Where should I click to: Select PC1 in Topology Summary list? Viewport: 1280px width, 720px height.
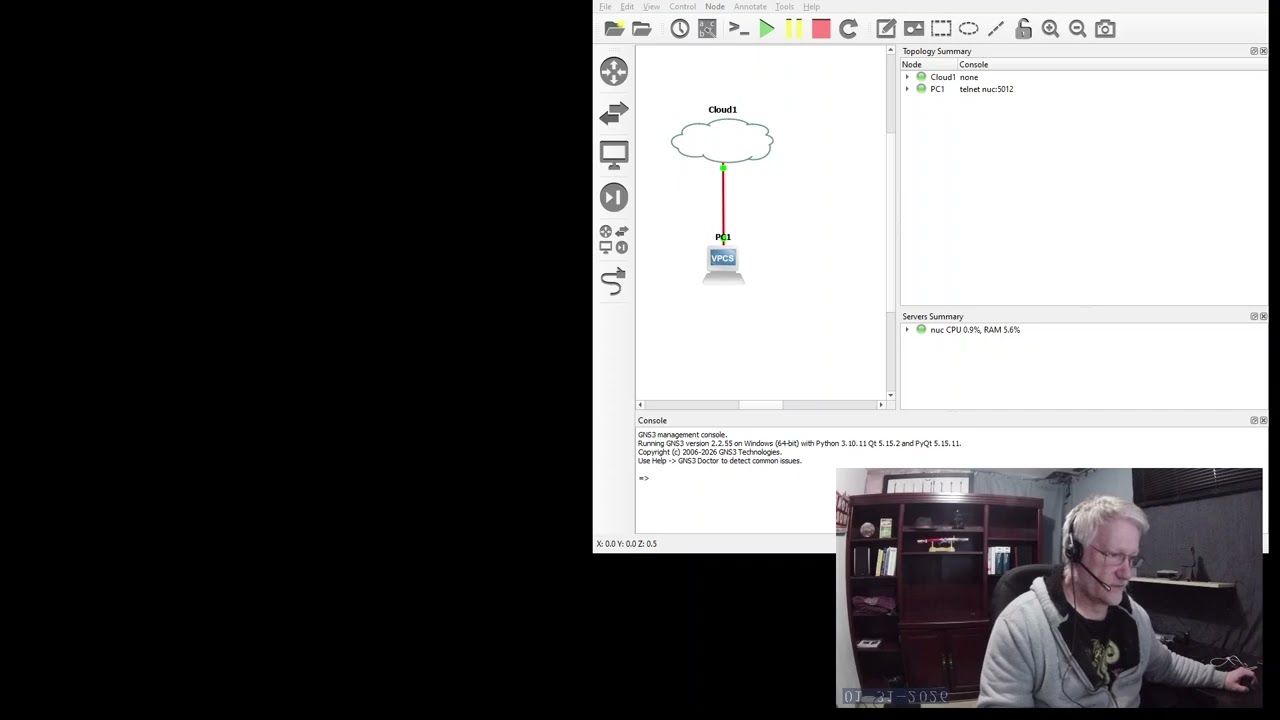point(937,89)
